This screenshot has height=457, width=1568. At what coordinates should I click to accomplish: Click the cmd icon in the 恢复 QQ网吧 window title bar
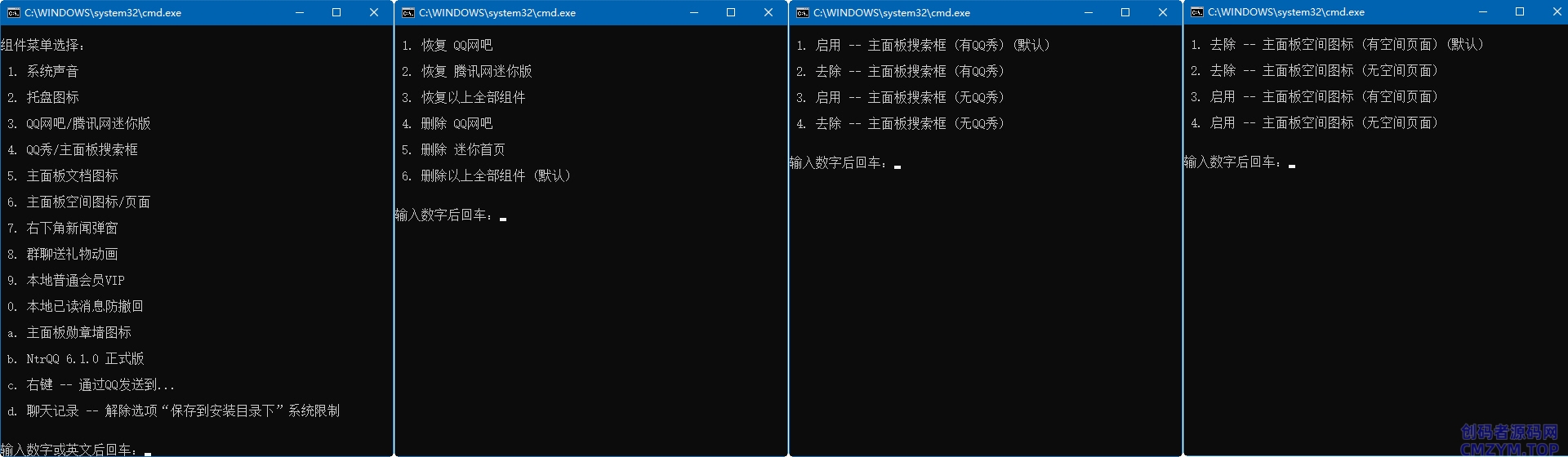point(408,13)
